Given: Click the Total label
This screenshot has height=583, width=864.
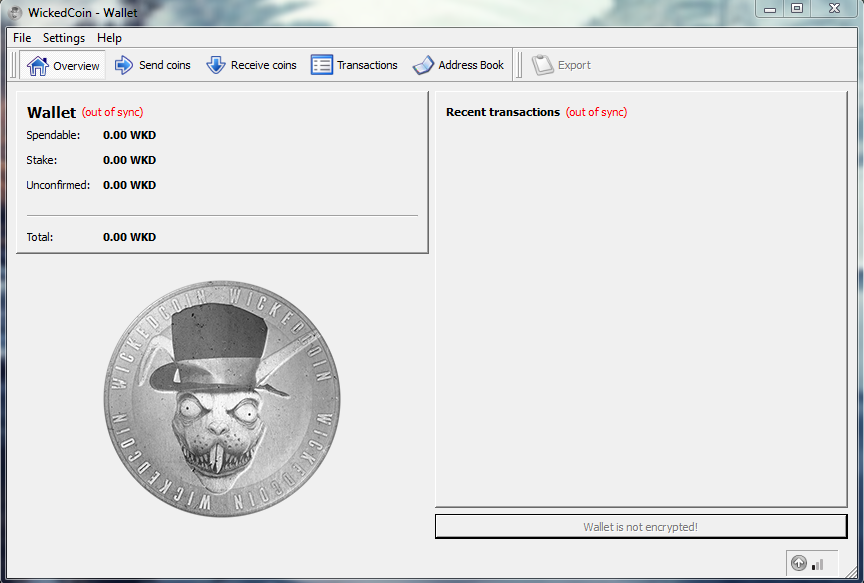Looking at the screenshot, I should [40, 237].
